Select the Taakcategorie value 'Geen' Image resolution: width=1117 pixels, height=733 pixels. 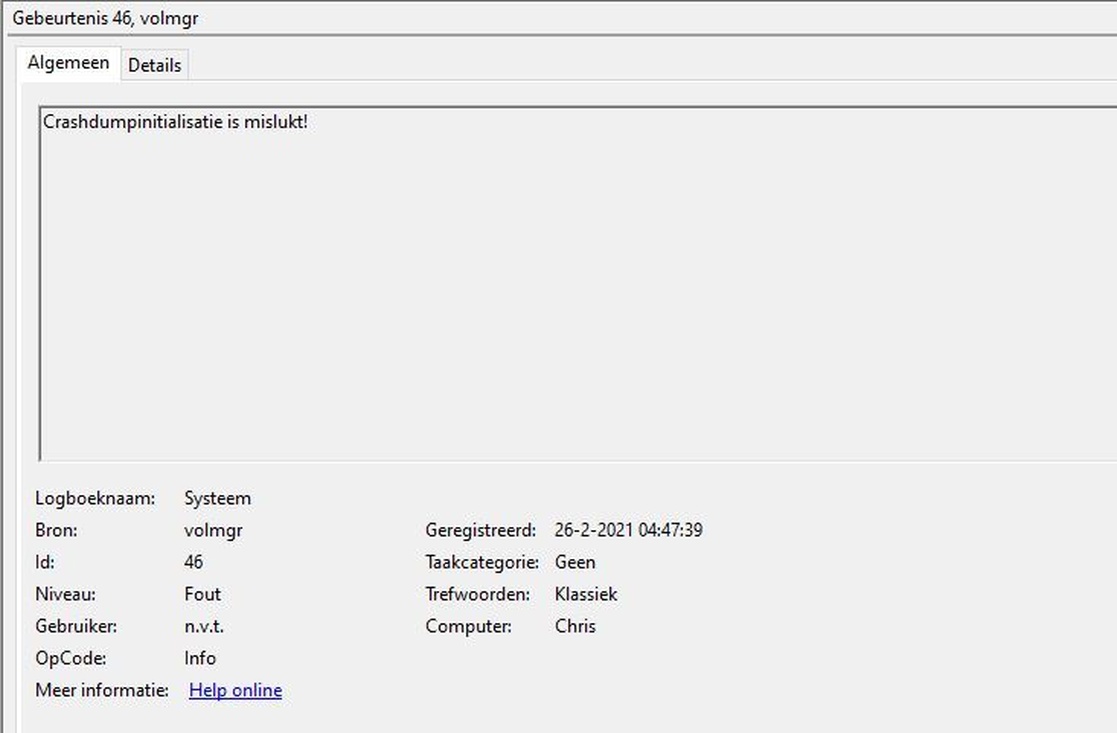[575, 562]
